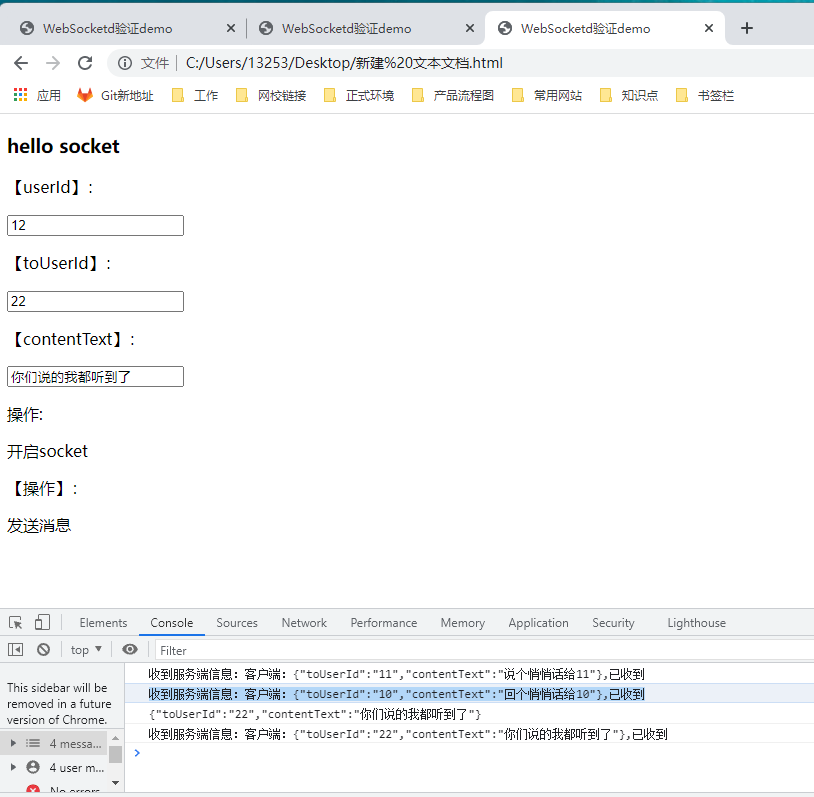This screenshot has width=814, height=797.
Task: Click the sidebar scrollbar down arrow
Action: (115, 782)
